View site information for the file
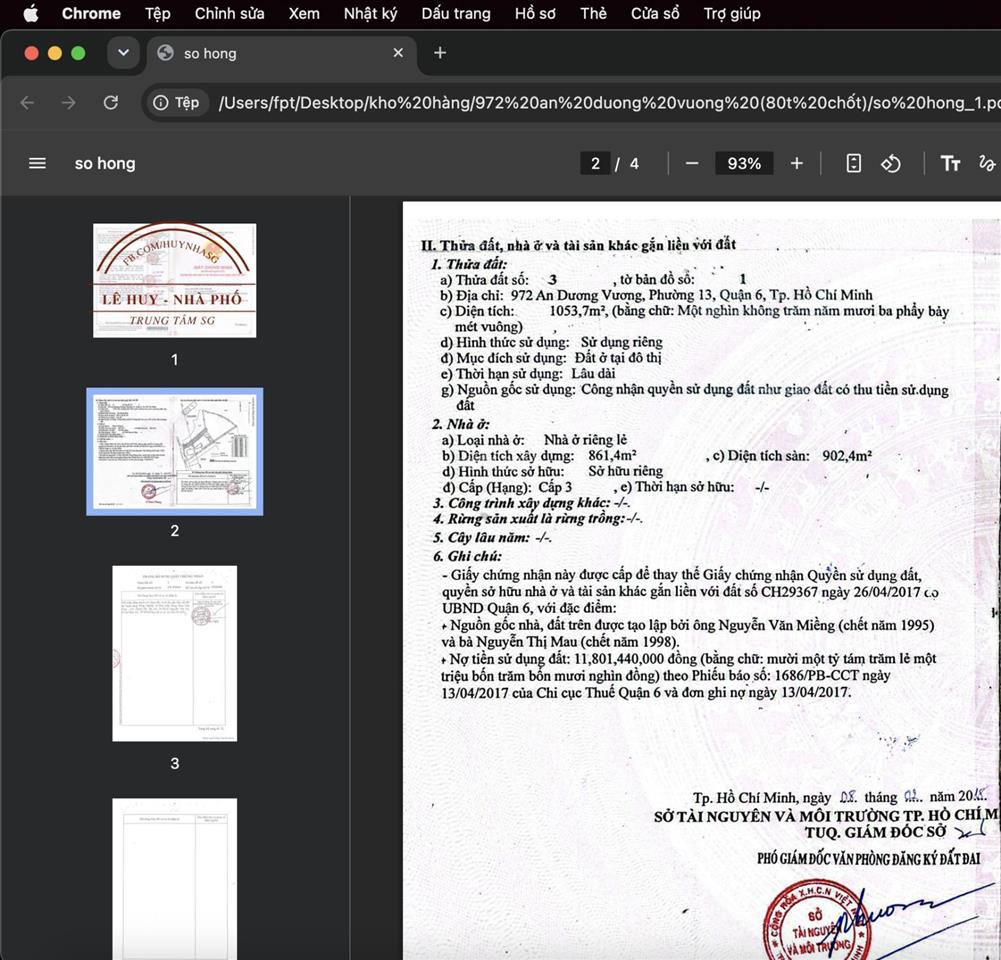 (x=176, y=102)
